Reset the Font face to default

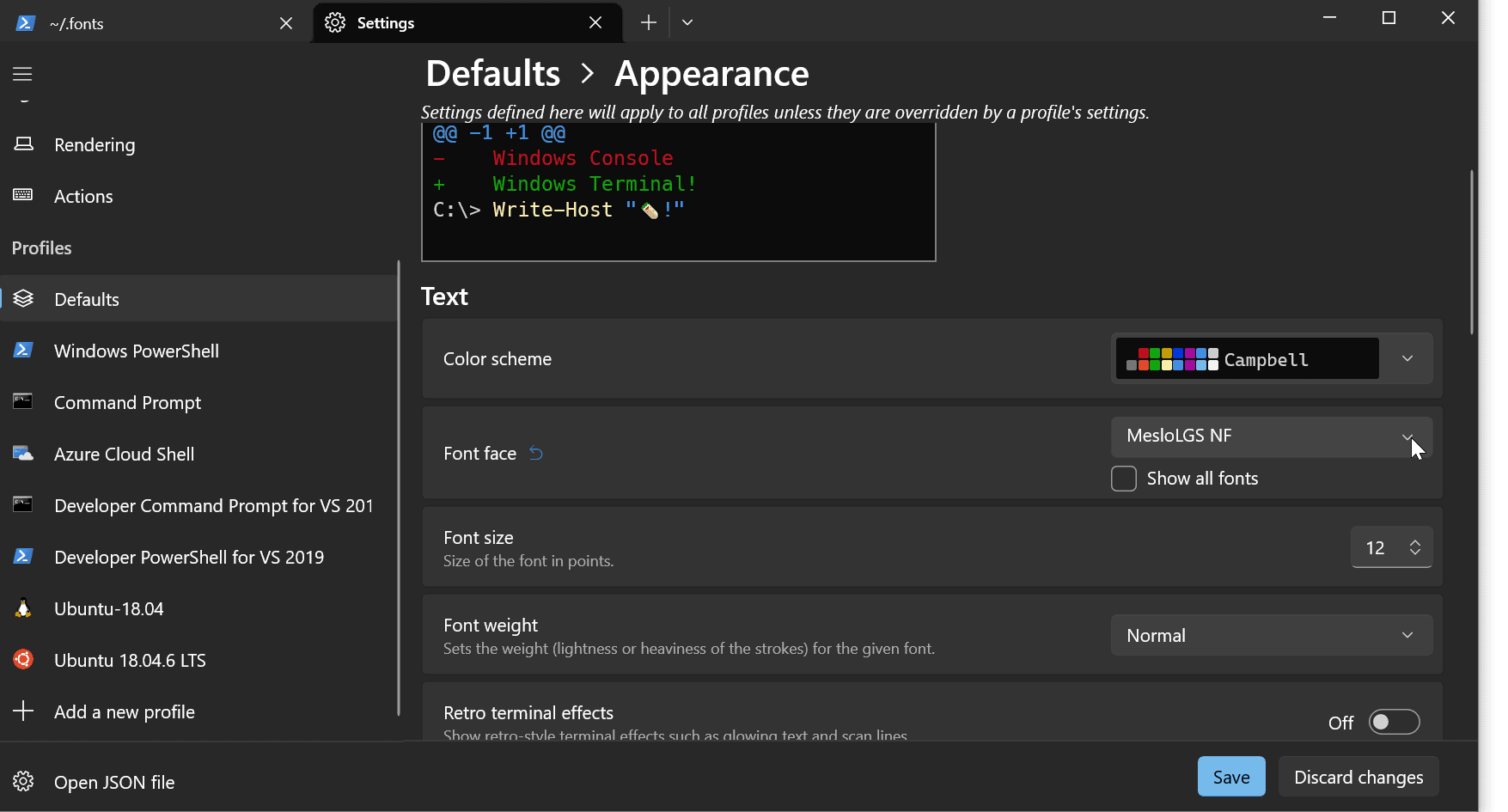click(x=536, y=453)
